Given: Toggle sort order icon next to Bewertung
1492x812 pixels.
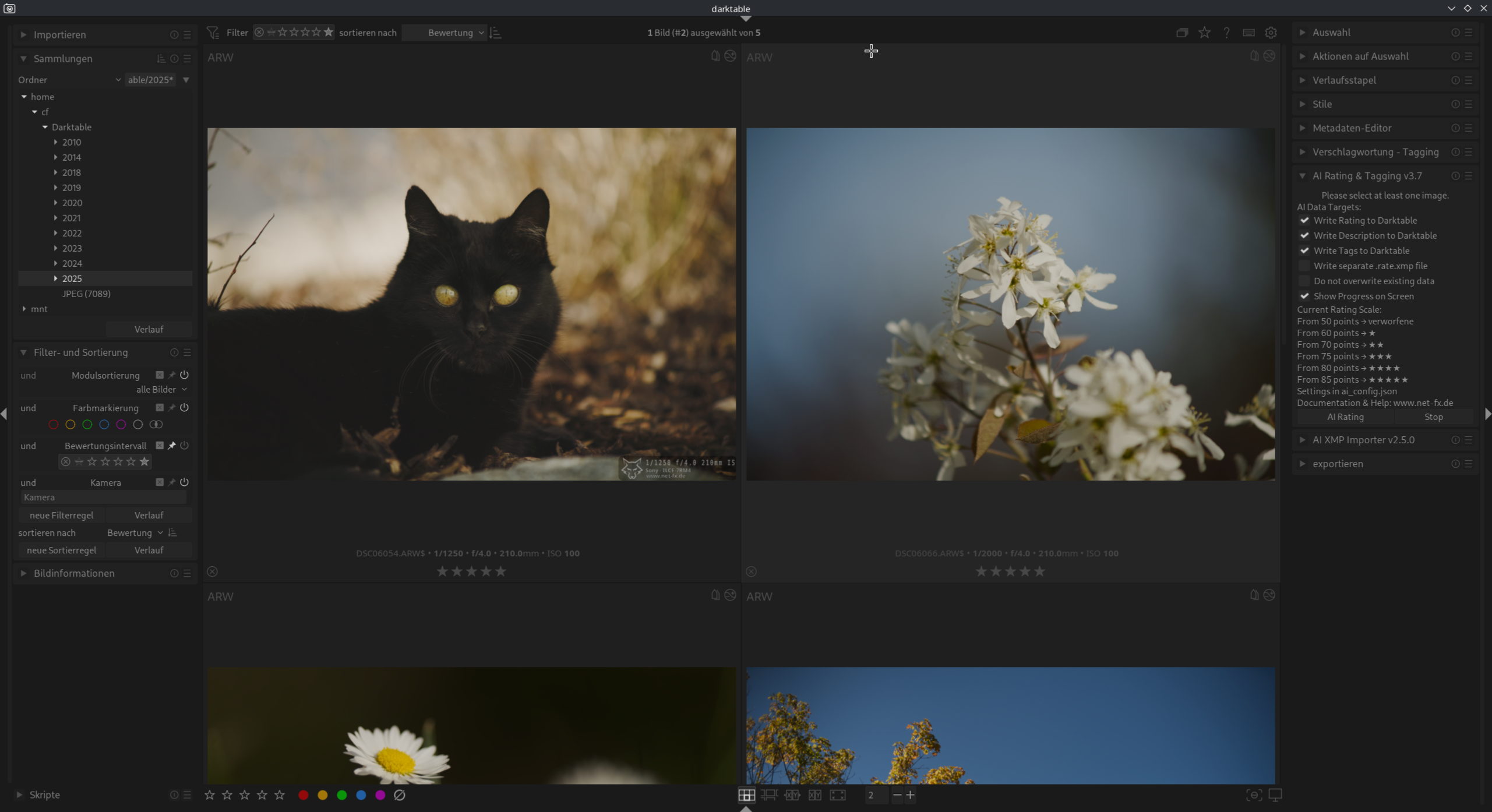Looking at the screenshot, I should click(x=496, y=33).
